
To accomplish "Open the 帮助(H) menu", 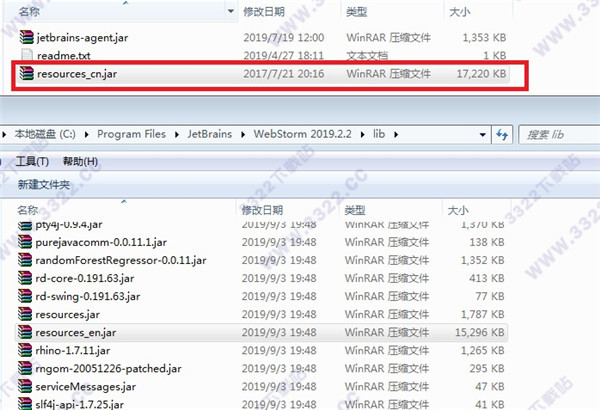I will pyautogui.click(x=80, y=161).
